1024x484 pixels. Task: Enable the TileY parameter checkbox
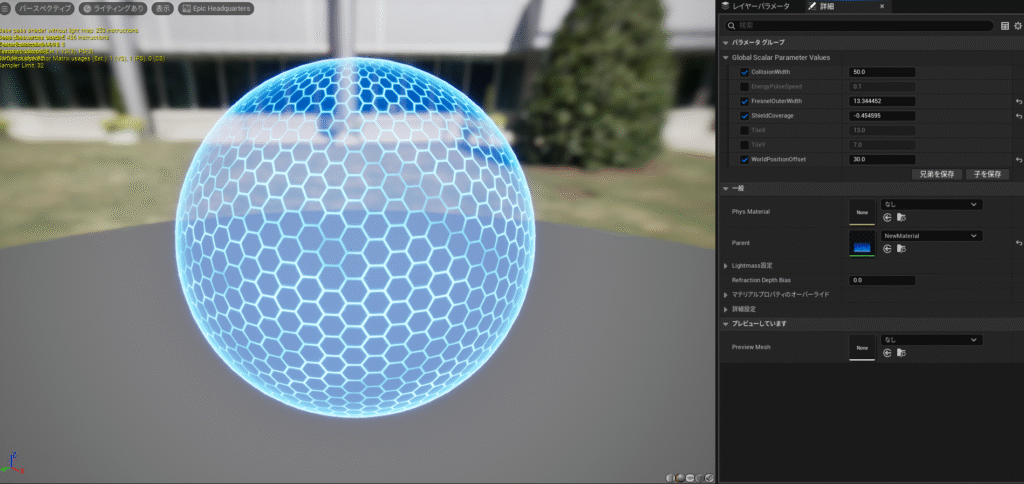(x=744, y=145)
